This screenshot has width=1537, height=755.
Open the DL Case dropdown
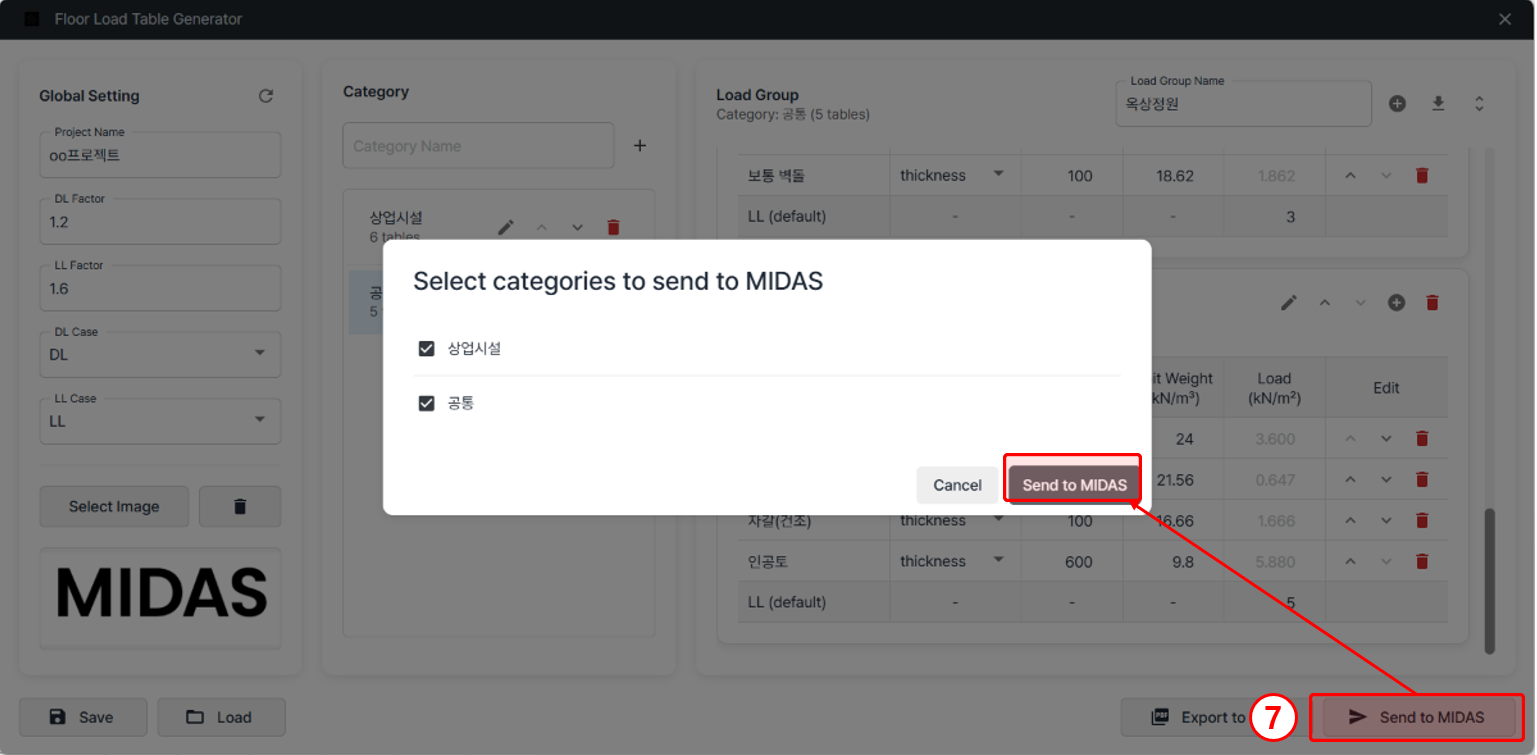[159, 354]
